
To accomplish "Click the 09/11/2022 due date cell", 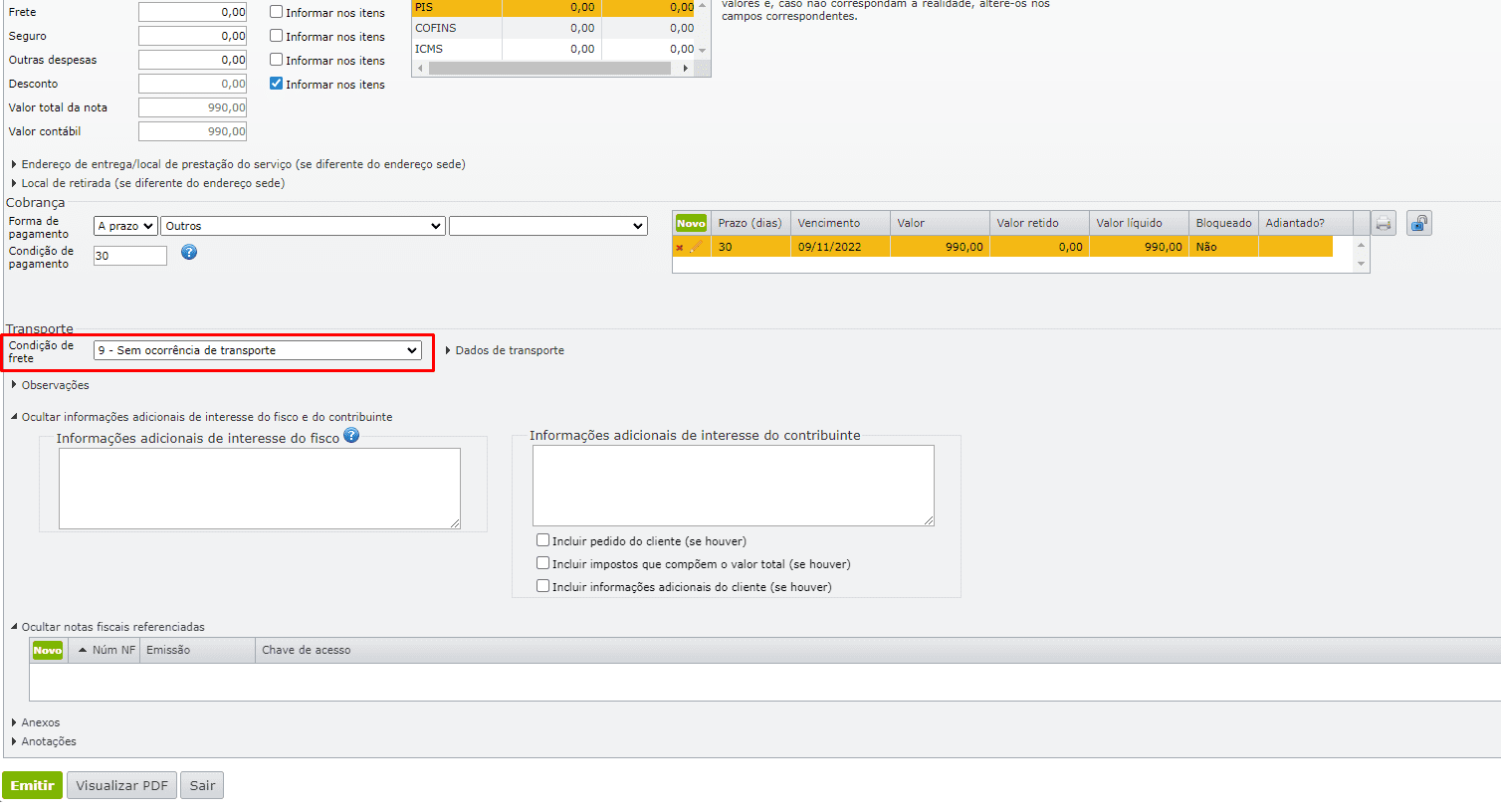I will pyautogui.click(x=841, y=247).
